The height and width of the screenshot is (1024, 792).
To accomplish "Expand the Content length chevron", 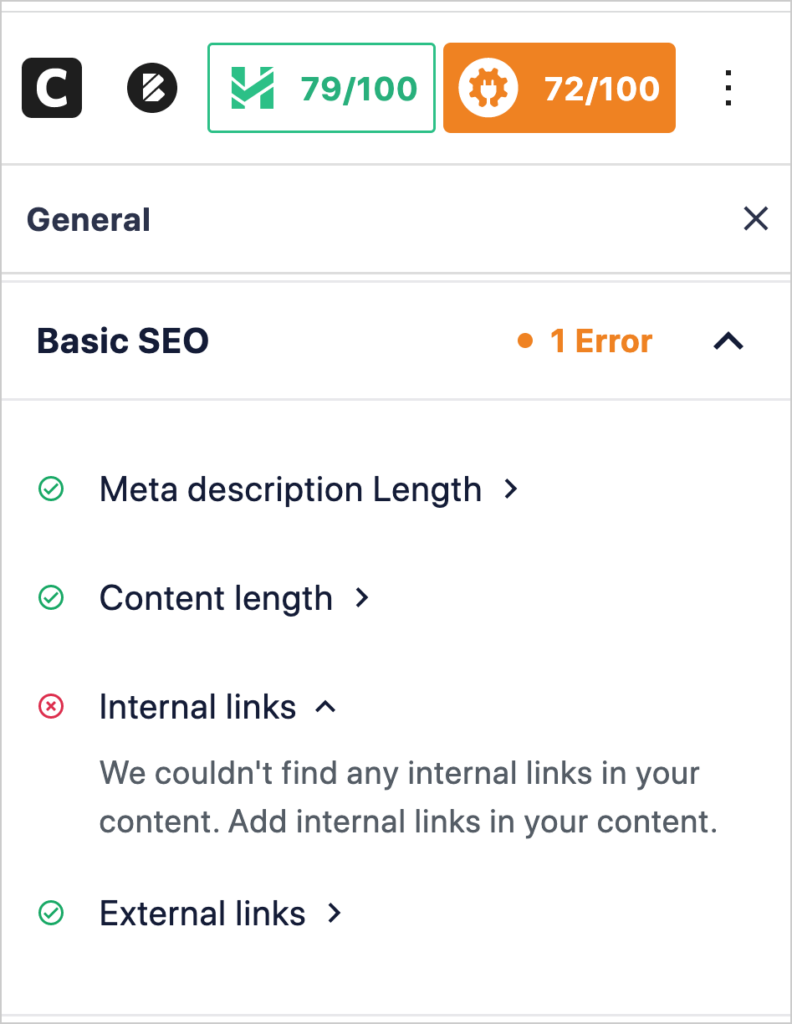I will pyautogui.click(x=362, y=597).
